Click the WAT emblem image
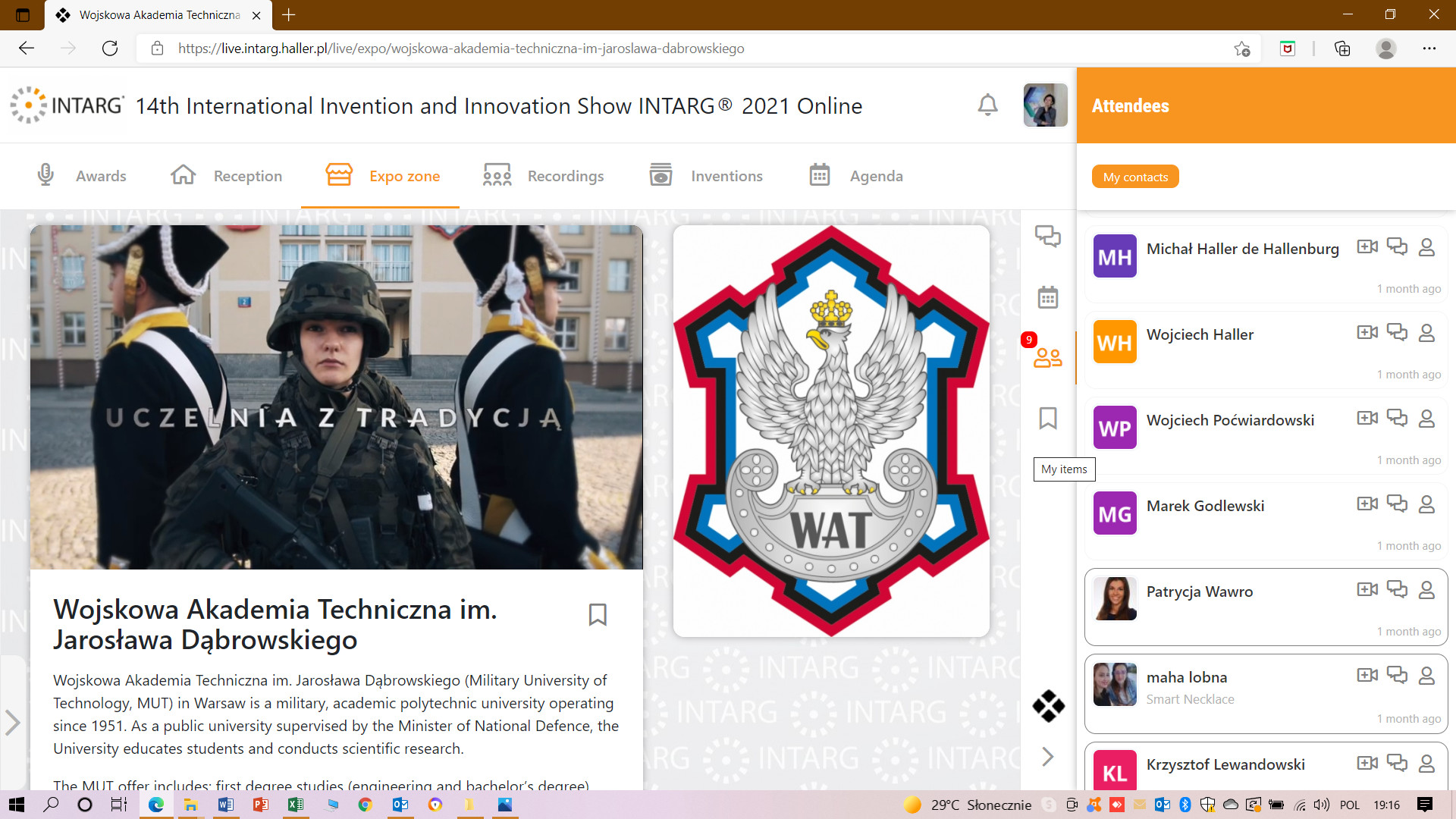Screen dimensions: 1456x819 (831, 431)
